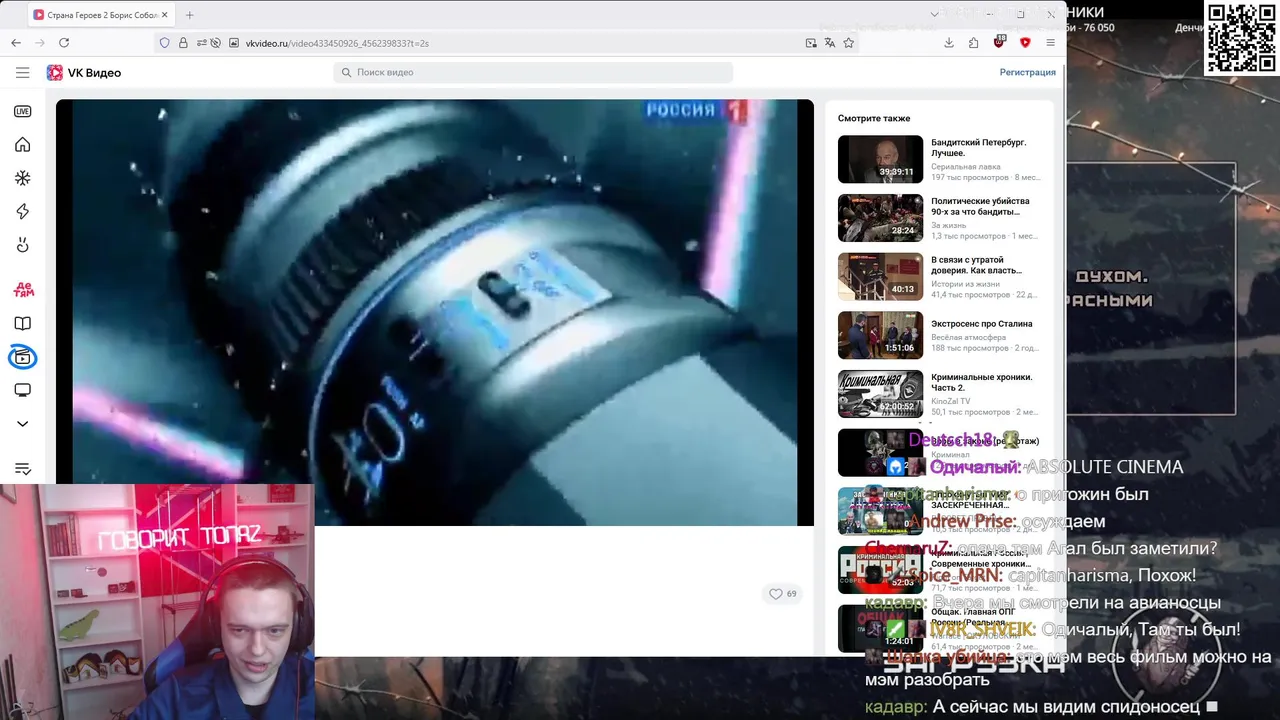Click the Смотрите также heading
The image size is (1280, 720).
[874, 118]
